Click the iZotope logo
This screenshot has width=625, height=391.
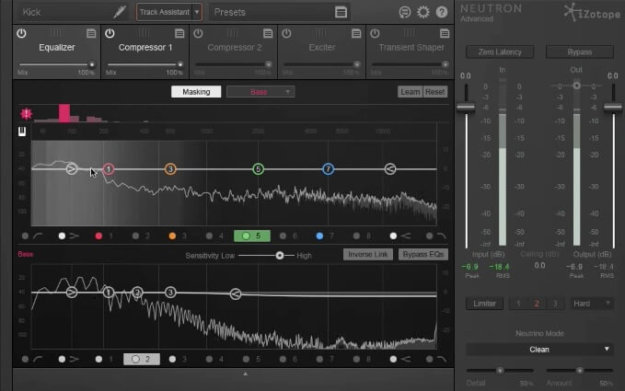coord(592,12)
